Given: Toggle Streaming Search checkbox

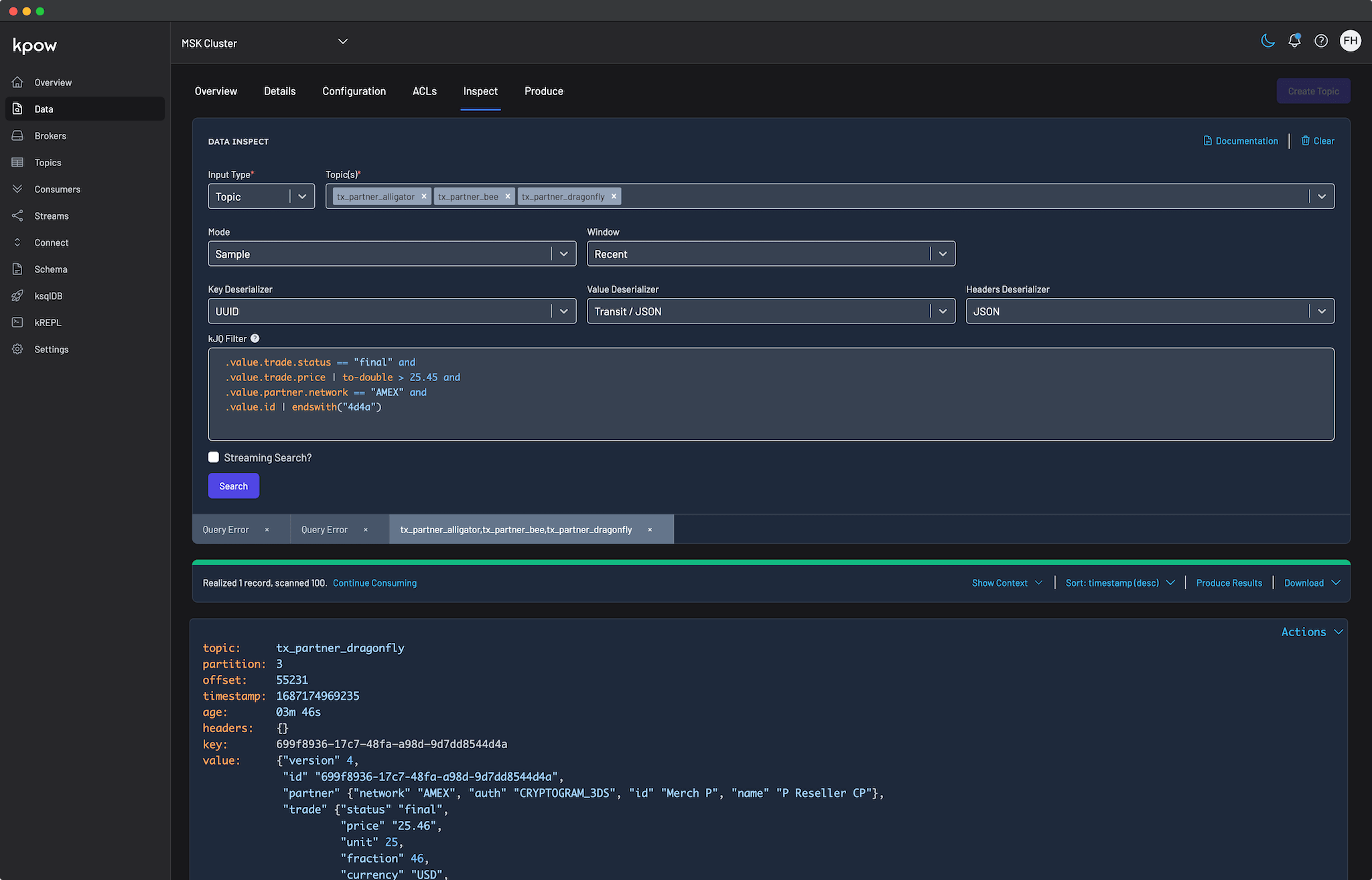Looking at the screenshot, I should click(x=213, y=456).
